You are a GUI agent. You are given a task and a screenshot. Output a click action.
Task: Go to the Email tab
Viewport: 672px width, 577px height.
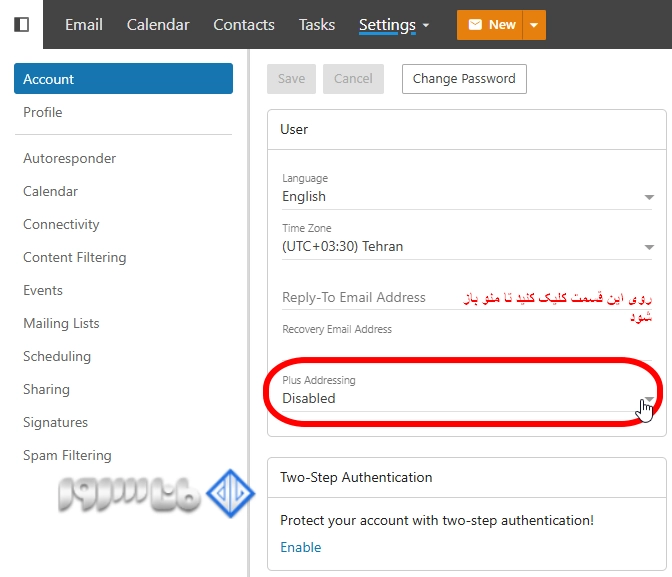coord(84,24)
